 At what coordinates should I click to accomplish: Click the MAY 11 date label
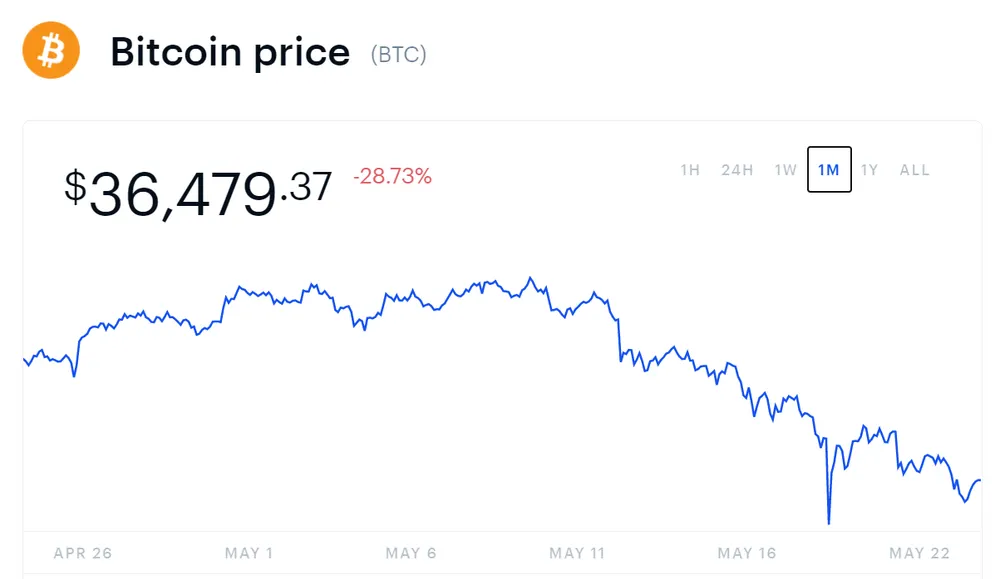577,552
